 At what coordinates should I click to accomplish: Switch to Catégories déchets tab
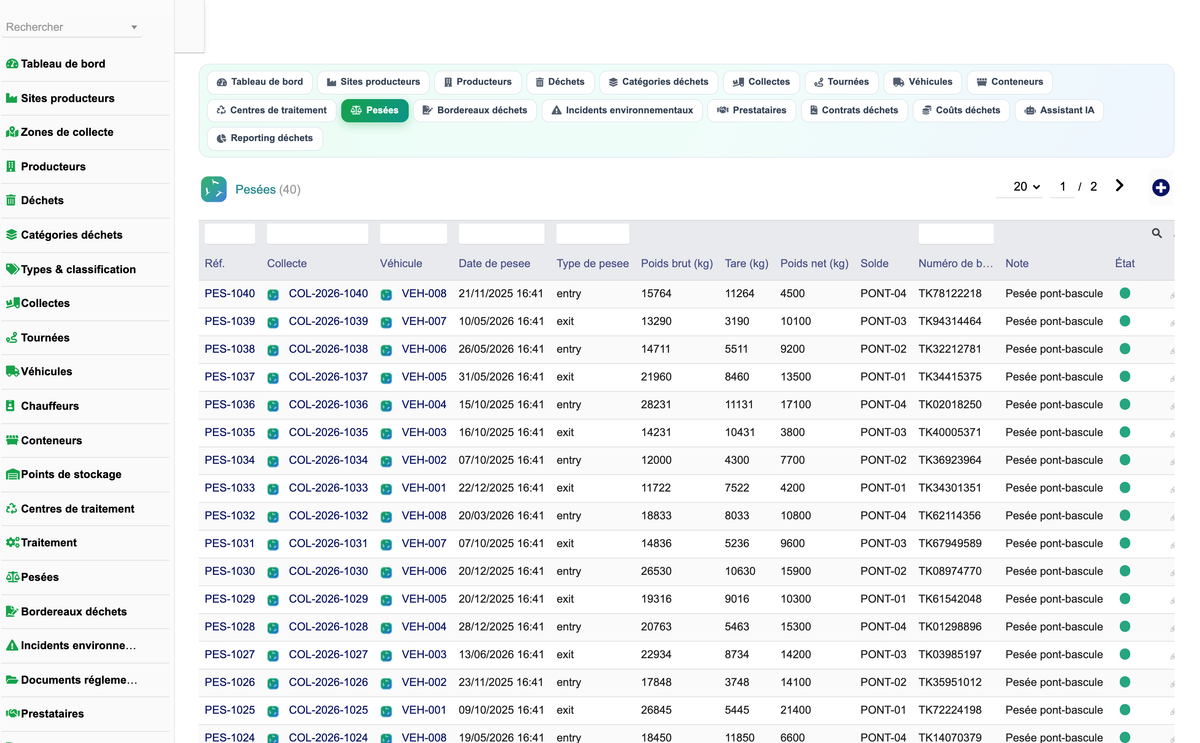click(x=658, y=82)
